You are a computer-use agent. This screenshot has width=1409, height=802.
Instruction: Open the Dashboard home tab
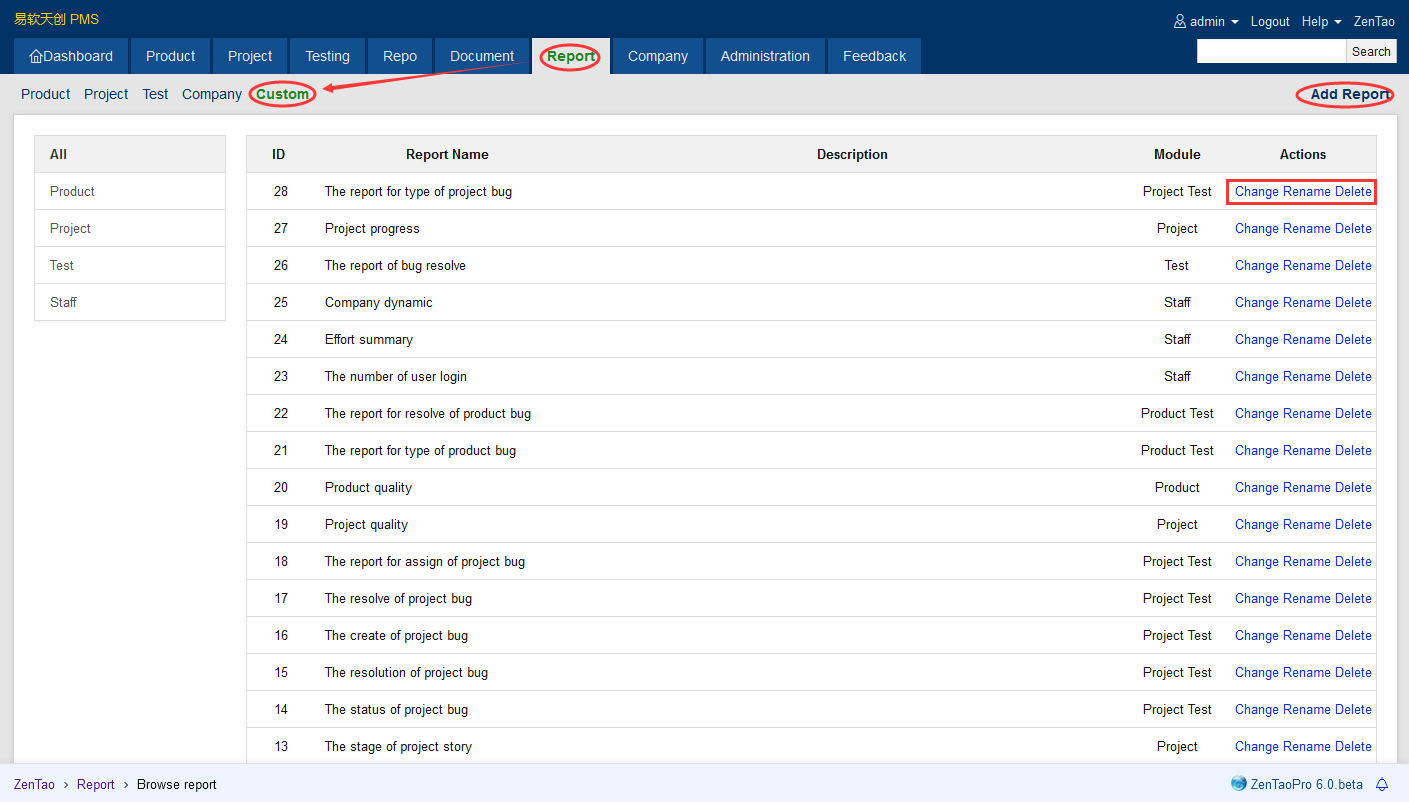coord(71,56)
